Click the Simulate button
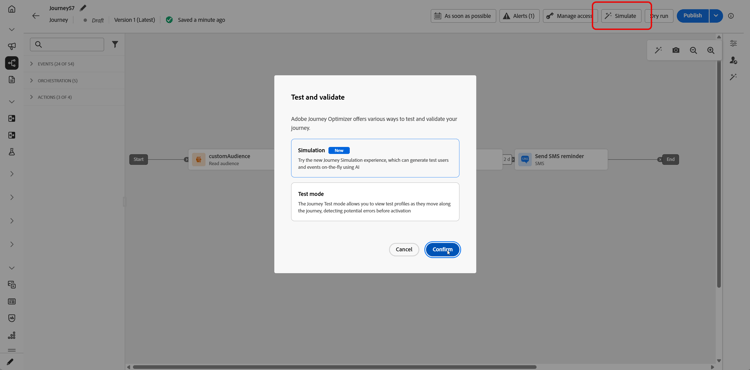 621,16
